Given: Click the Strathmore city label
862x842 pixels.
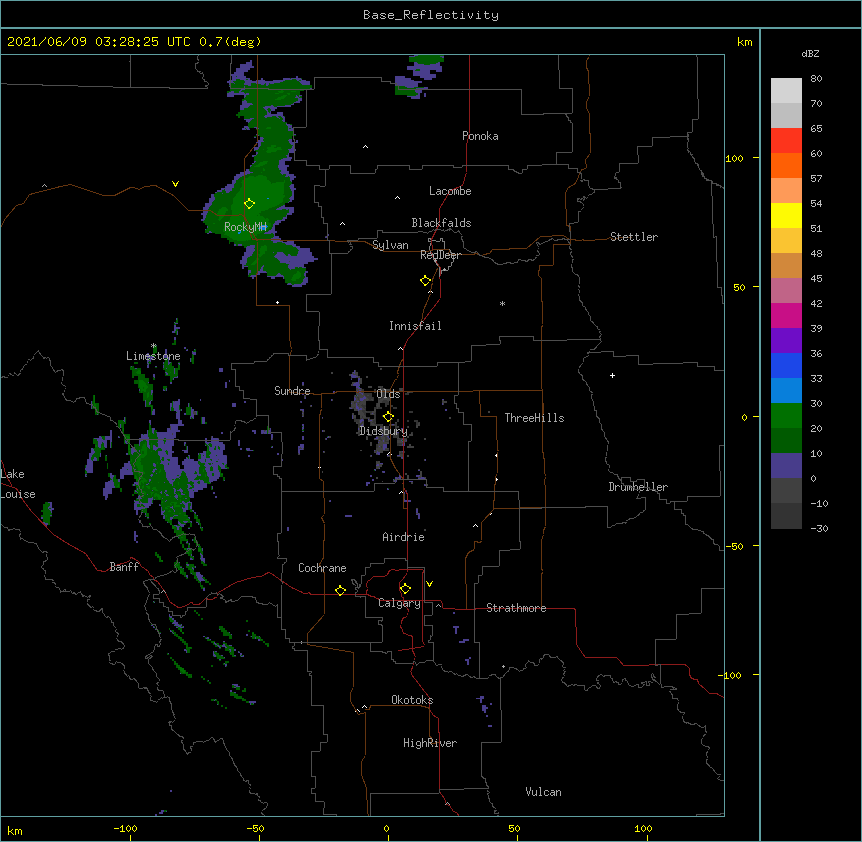Looking at the screenshot, I should 516,608.
